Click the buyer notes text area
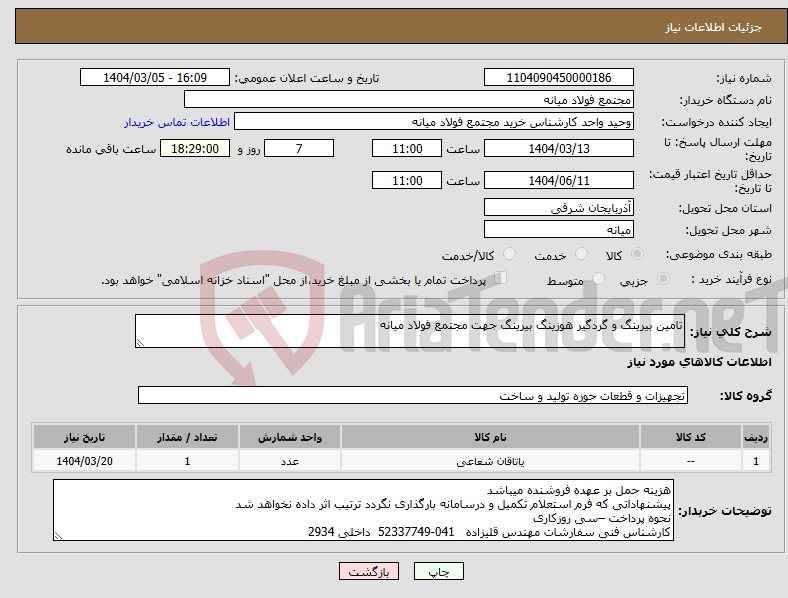The height and width of the screenshot is (598, 788). 363,510
